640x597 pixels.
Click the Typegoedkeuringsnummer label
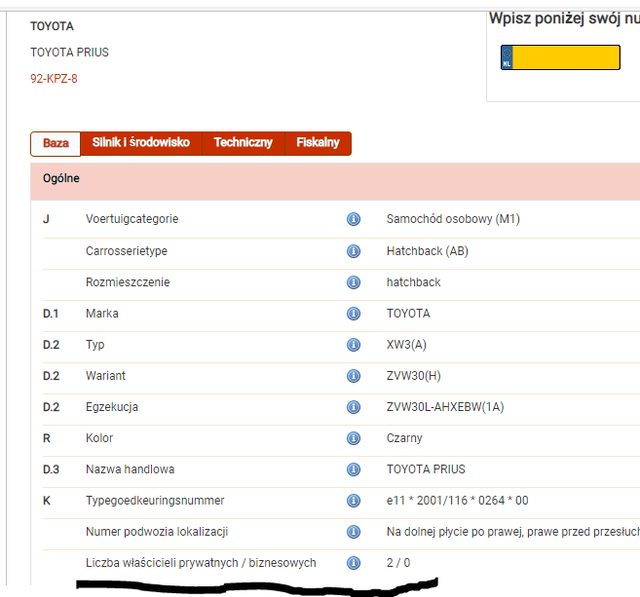pos(155,501)
